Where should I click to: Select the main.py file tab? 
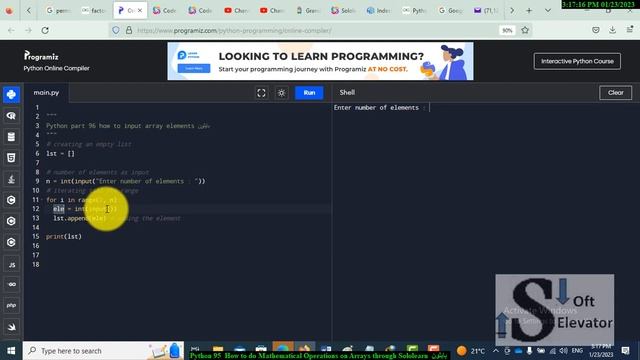click(x=46, y=93)
